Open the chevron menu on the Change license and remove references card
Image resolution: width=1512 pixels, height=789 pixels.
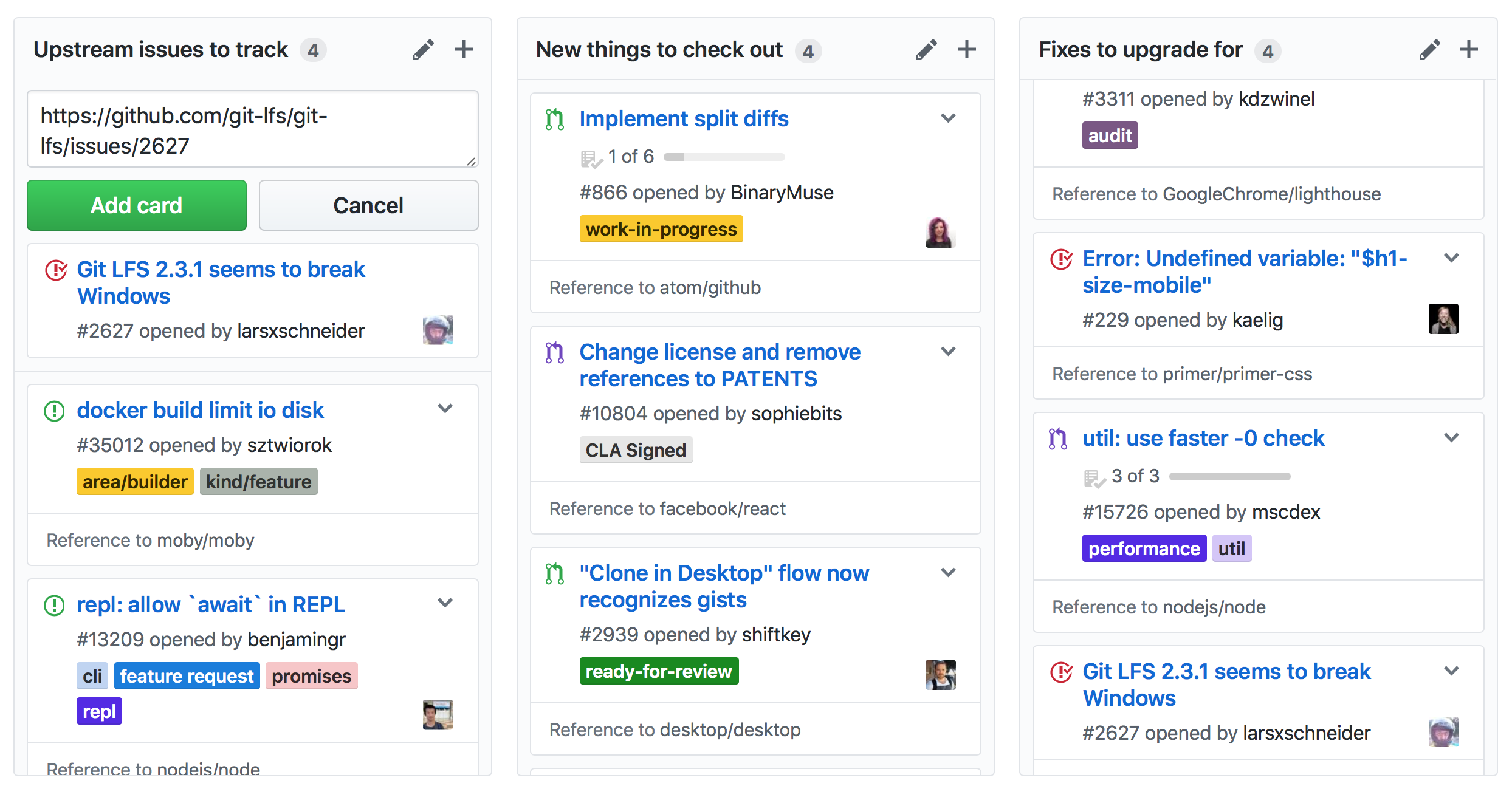click(x=948, y=351)
